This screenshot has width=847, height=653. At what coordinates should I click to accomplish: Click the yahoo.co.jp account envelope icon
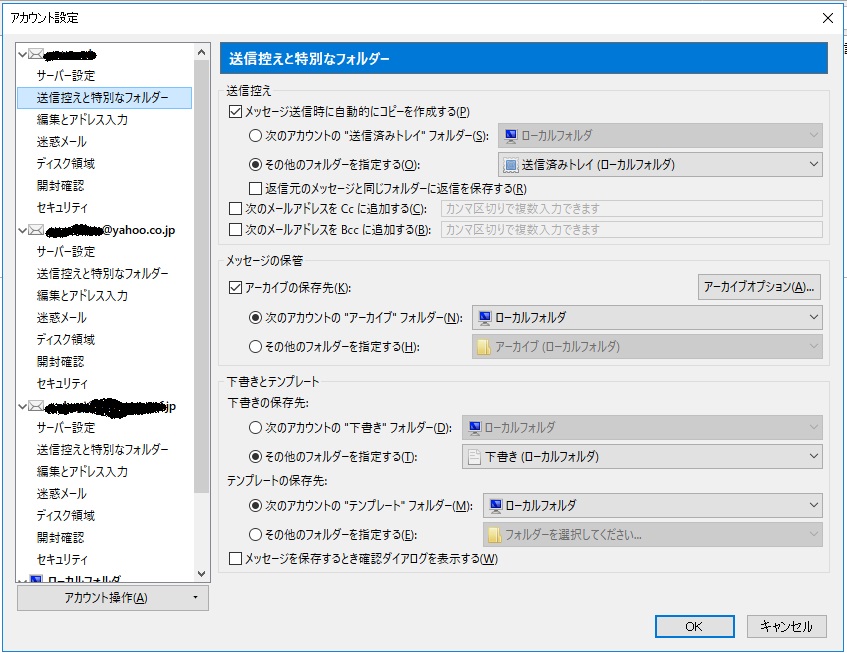[36, 230]
